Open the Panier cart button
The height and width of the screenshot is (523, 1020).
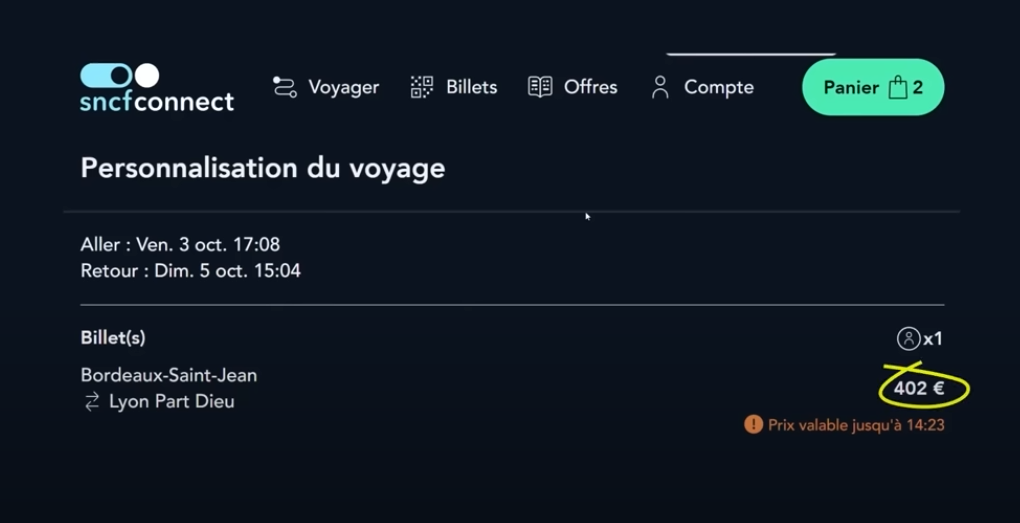[873, 87]
